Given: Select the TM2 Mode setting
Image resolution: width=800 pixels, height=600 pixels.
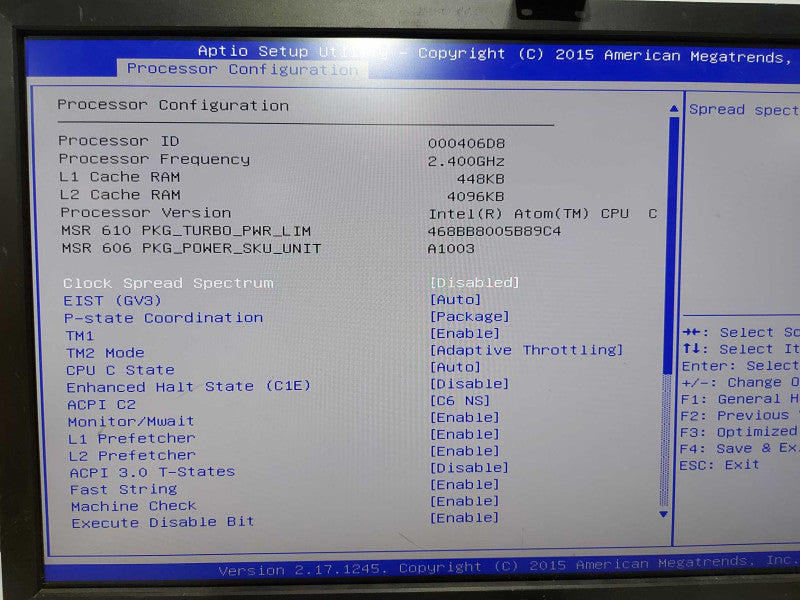Looking at the screenshot, I should click(105, 353).
